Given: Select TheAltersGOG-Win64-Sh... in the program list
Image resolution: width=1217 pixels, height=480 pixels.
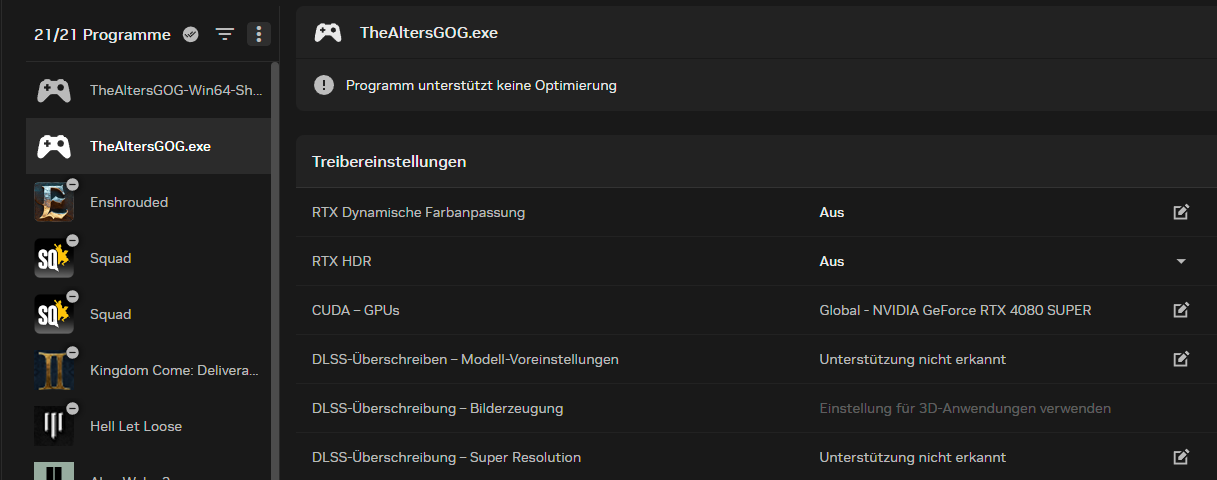Looking at the screenshot, I should tap(175, 90).
